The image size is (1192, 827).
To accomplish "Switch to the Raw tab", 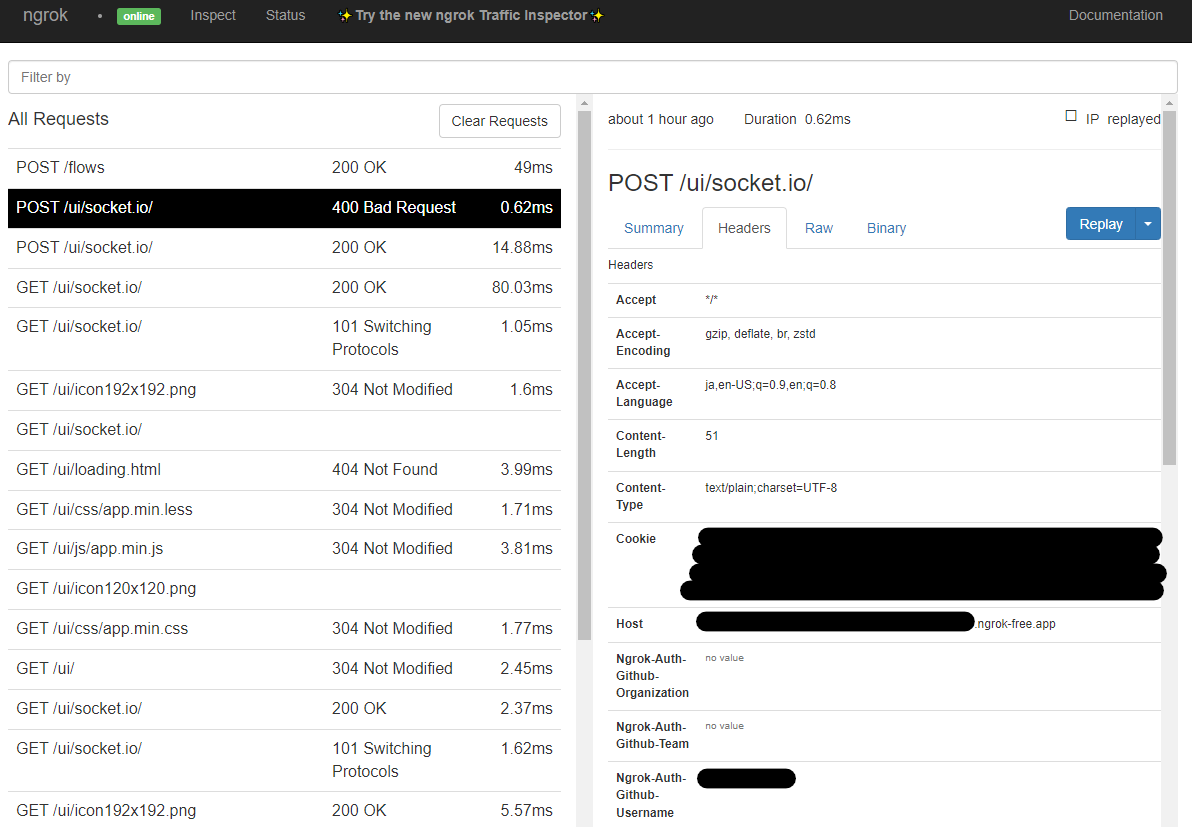I will [818, 228].
